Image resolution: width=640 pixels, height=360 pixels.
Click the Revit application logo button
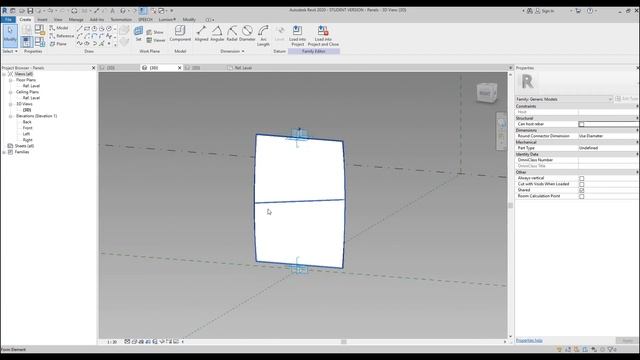(x=4, y=11)
